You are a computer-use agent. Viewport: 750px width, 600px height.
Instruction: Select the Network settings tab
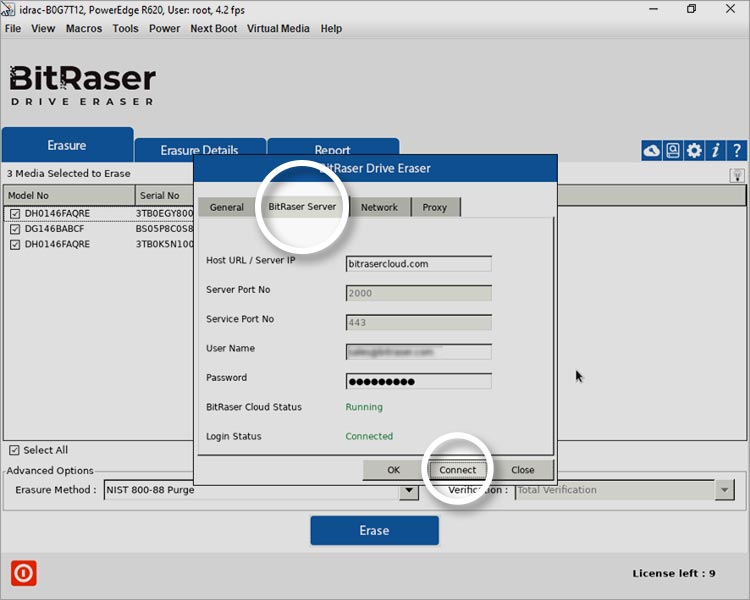point(379,207)
